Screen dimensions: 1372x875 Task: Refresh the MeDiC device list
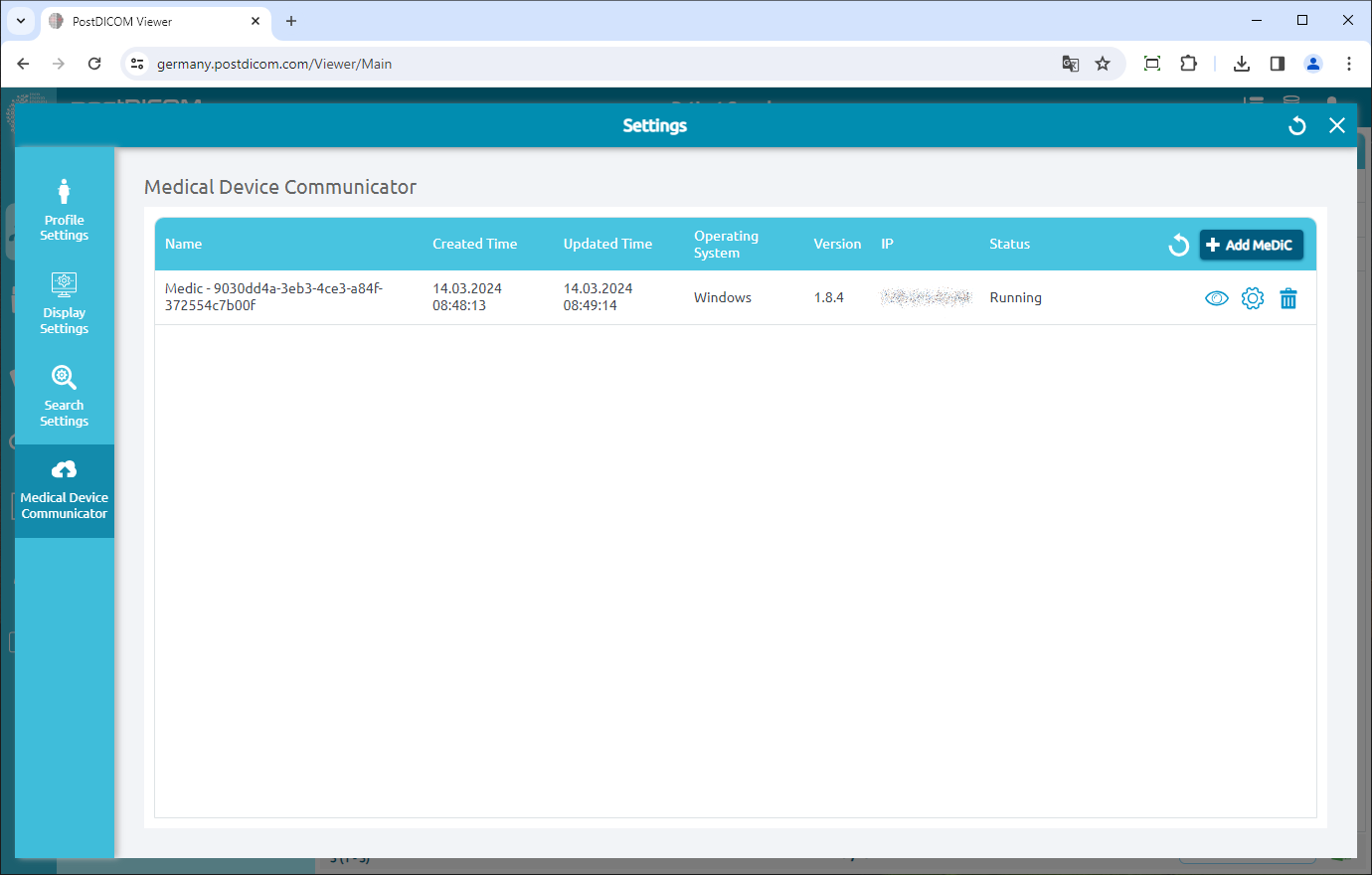coord(1178,245)
